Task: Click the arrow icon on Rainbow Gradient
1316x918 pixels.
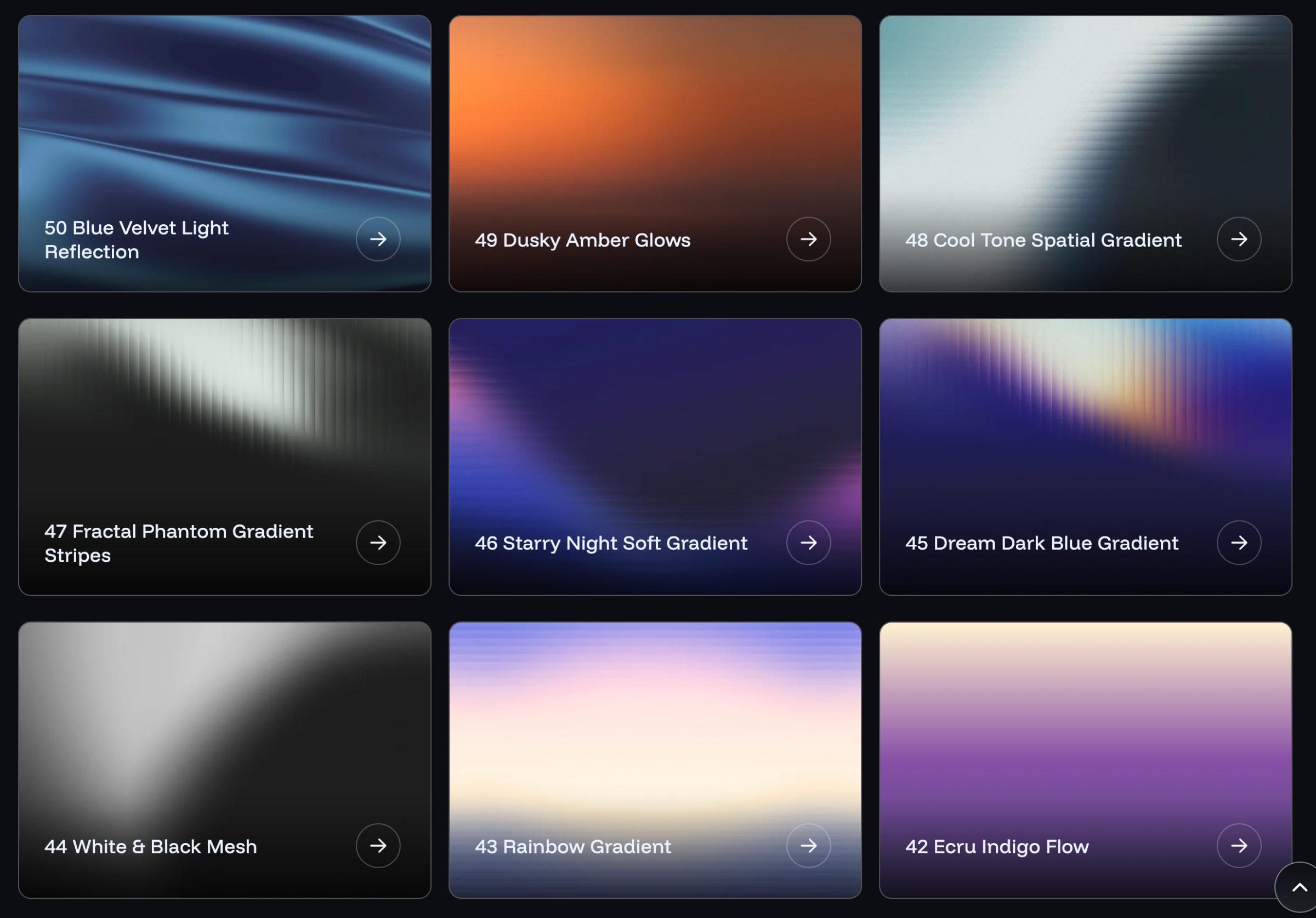Action: pos(809,846)
